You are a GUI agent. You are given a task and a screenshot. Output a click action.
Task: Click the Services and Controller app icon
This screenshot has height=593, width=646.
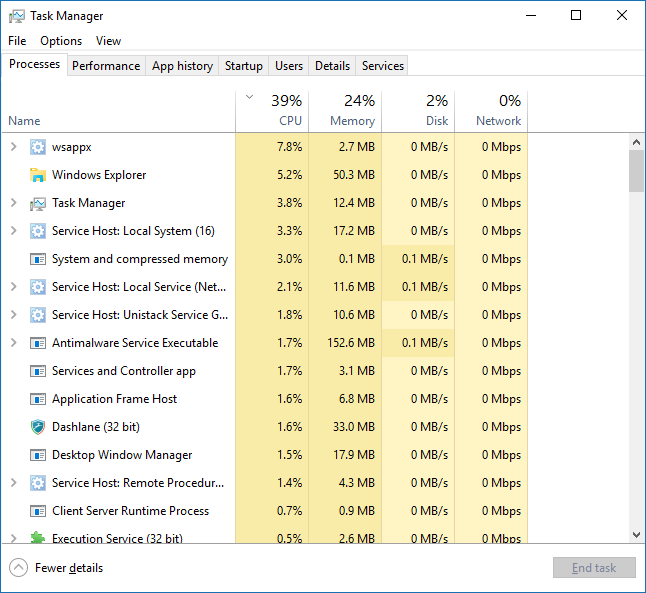(x=37, y=371)
